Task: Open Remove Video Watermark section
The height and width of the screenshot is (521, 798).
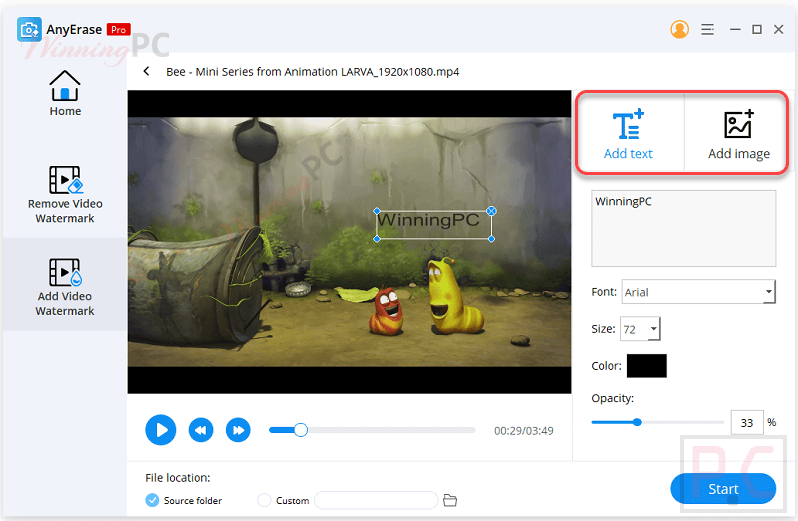Action: [65, 195]
